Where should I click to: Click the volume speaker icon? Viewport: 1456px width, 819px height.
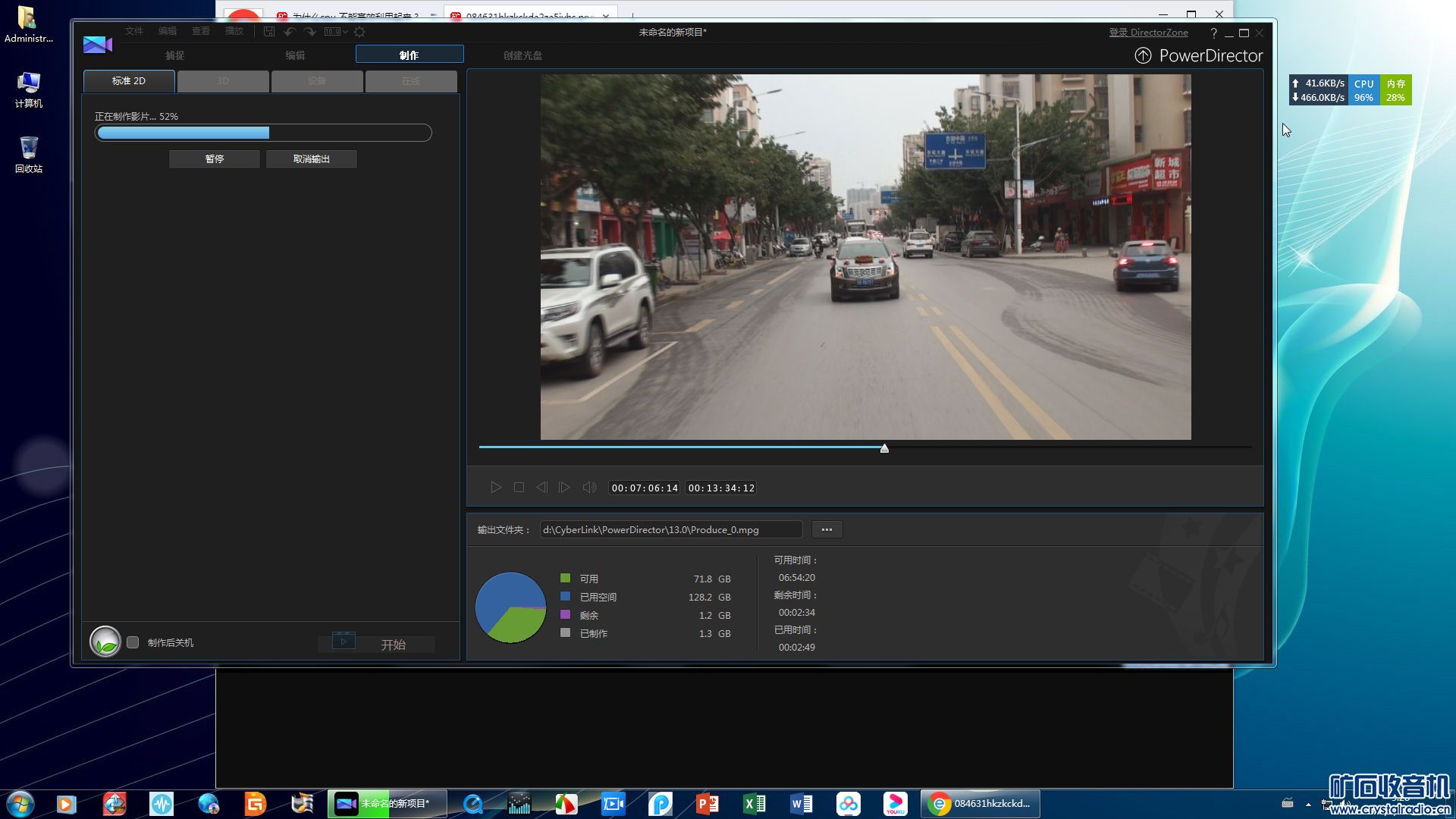point(588,488)
